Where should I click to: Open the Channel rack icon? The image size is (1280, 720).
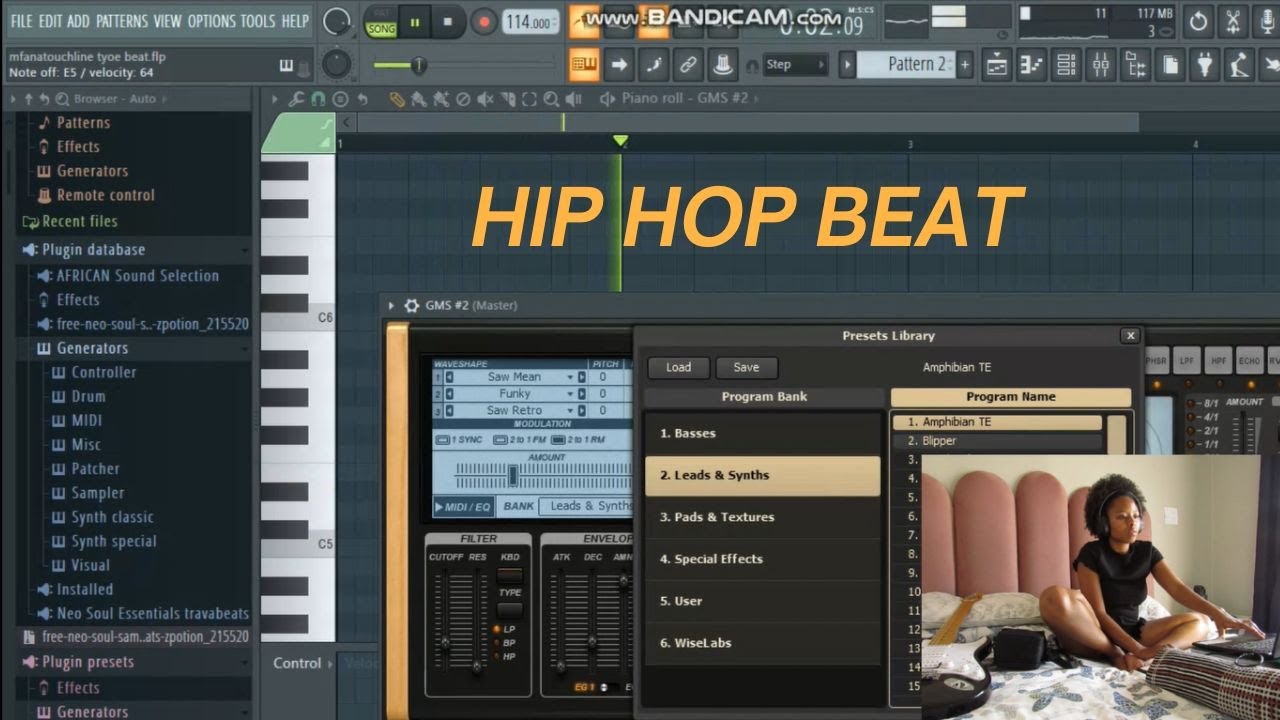(1066, 65)
